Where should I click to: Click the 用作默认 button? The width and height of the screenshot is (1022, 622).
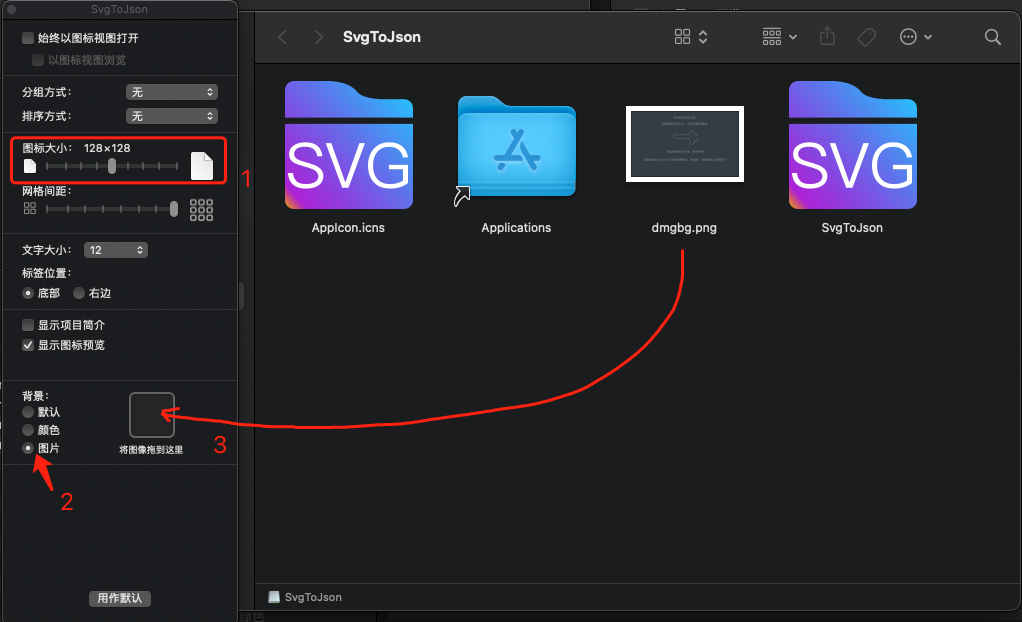click(120, 598)
